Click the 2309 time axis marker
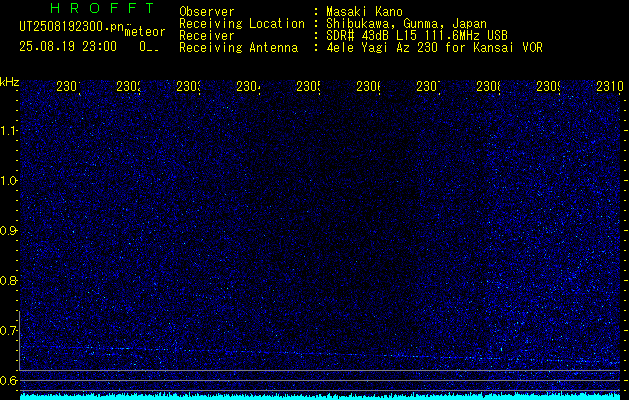 [x=548, y=86]
